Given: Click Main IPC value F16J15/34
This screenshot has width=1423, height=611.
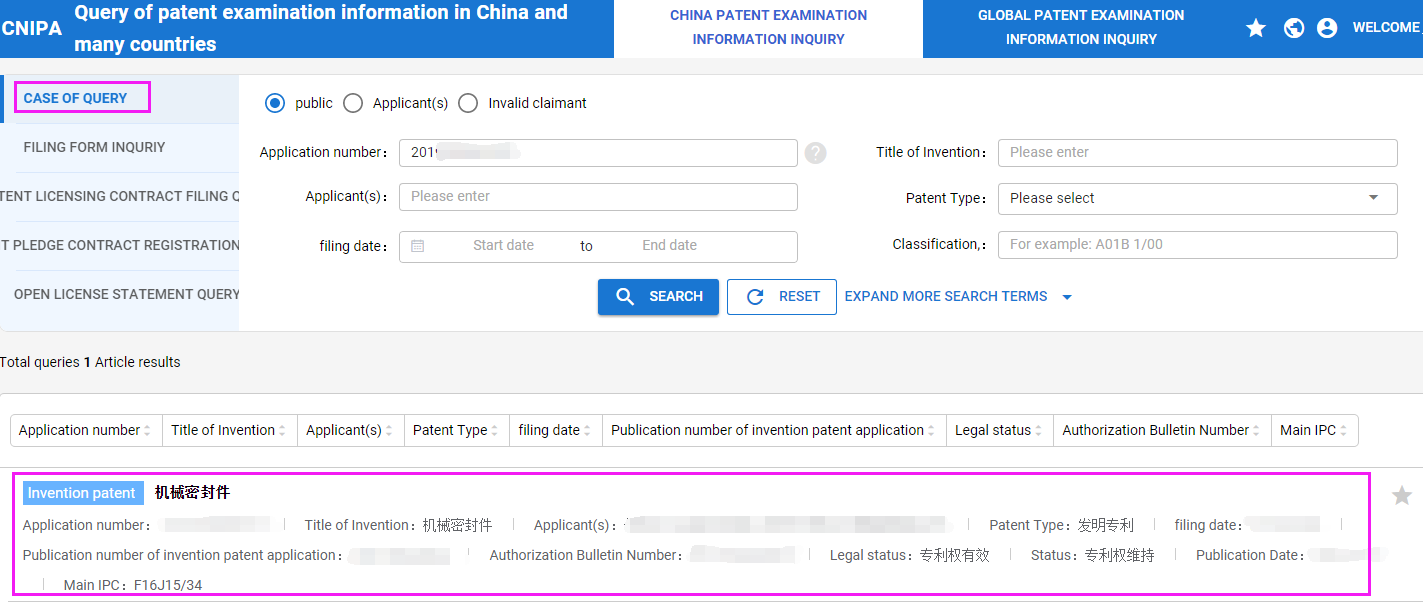Looking at the screenshot, I should click(x=168, y=585).
